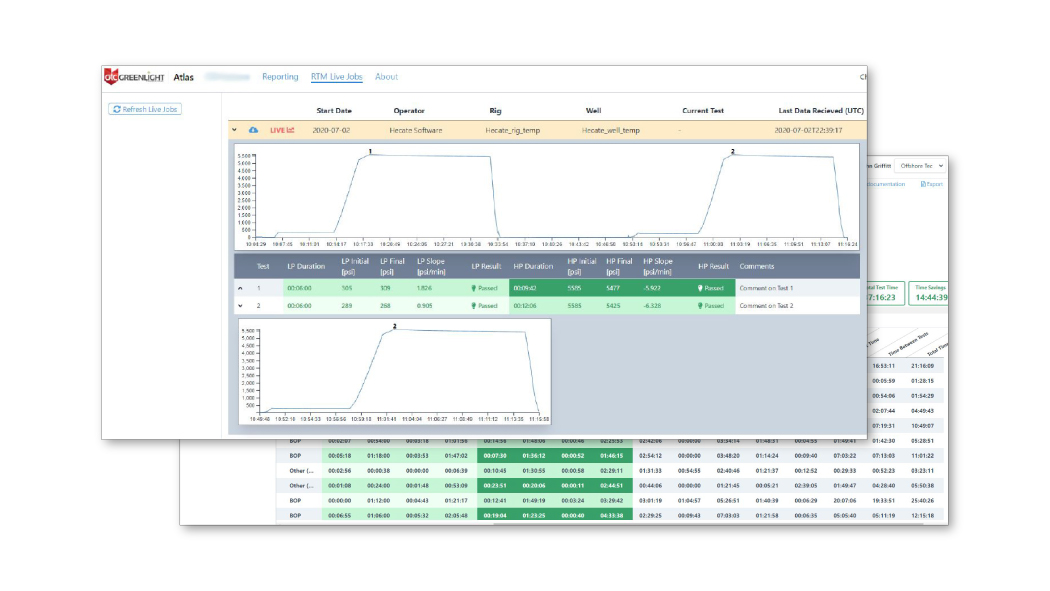Open the Reporting tab

click(x=280, y=77)
